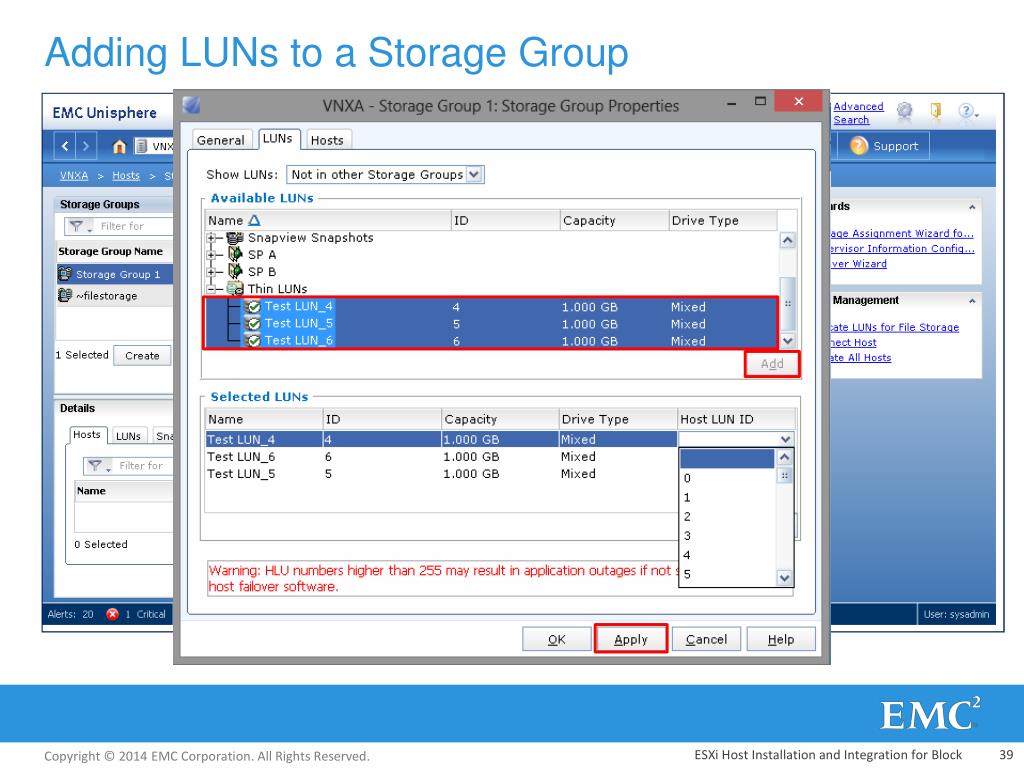This screenshot has height=768, width=1024.
Task: Click the forward arrow in Unisphere navigation
Action: coord(86,146)
